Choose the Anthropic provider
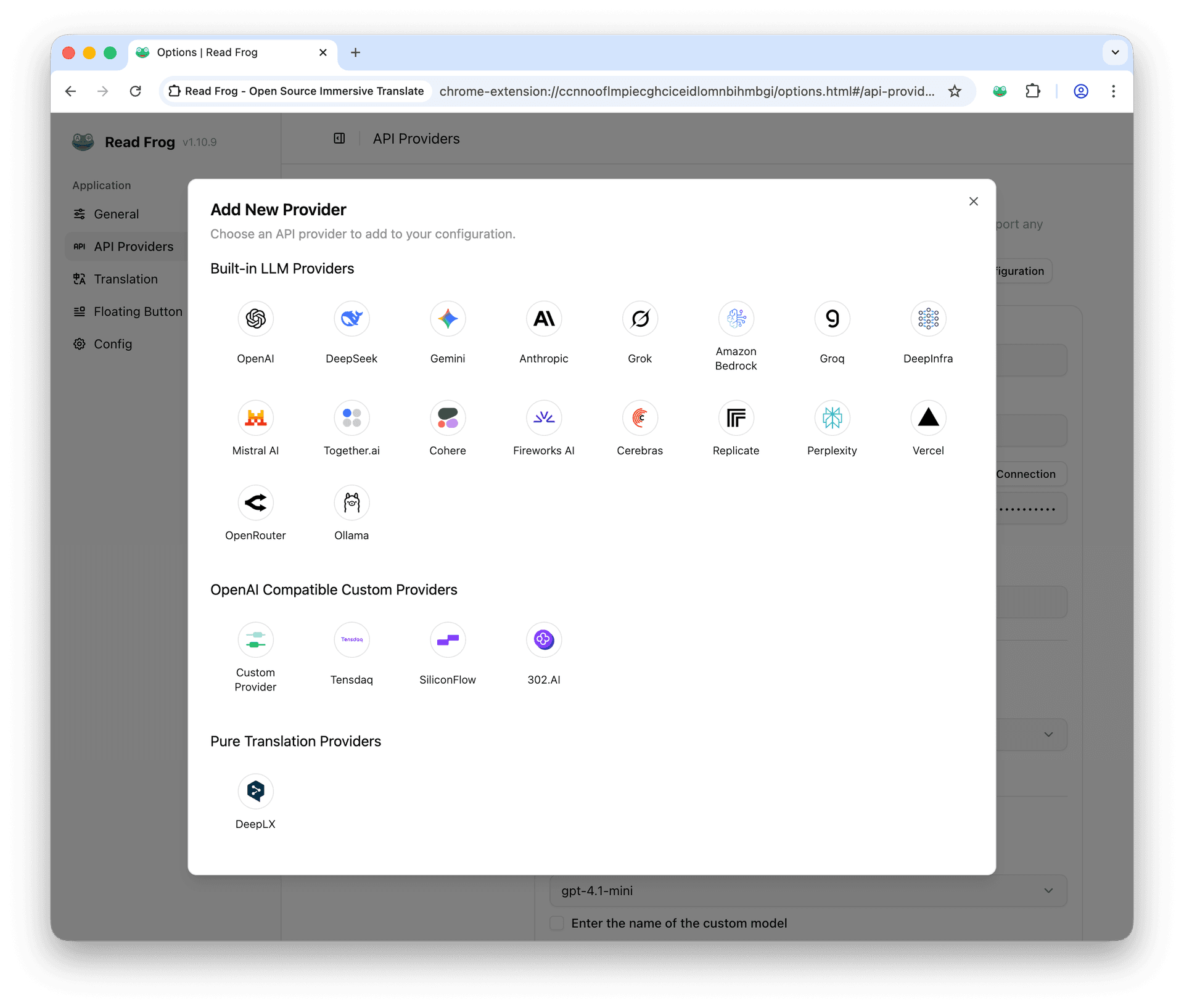The image size is (1184, 1008). coord(543,319)
